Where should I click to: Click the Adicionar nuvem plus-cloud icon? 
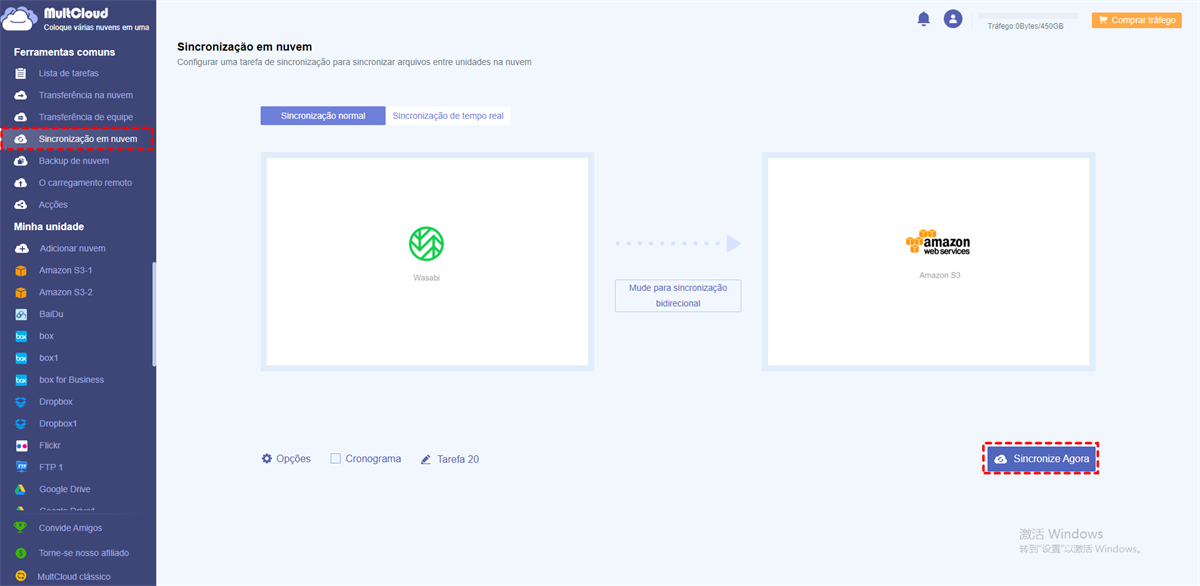21,248
